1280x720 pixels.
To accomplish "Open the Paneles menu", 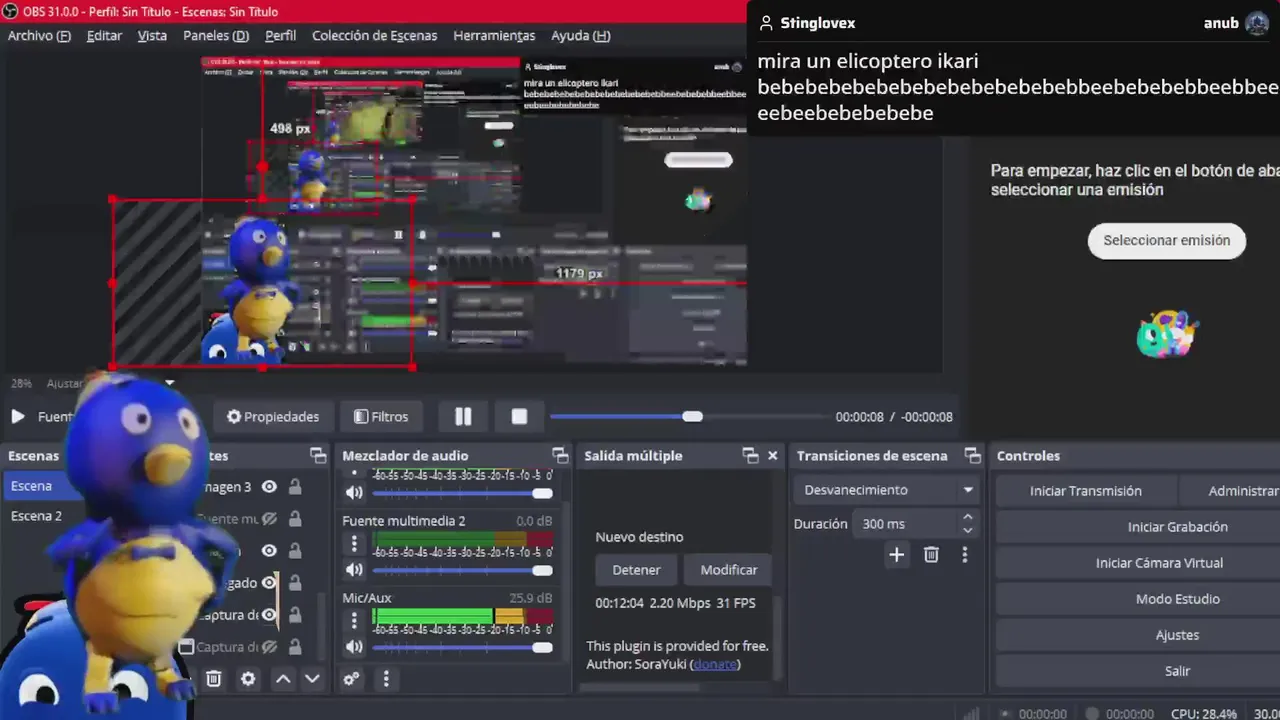I will 216,35.
